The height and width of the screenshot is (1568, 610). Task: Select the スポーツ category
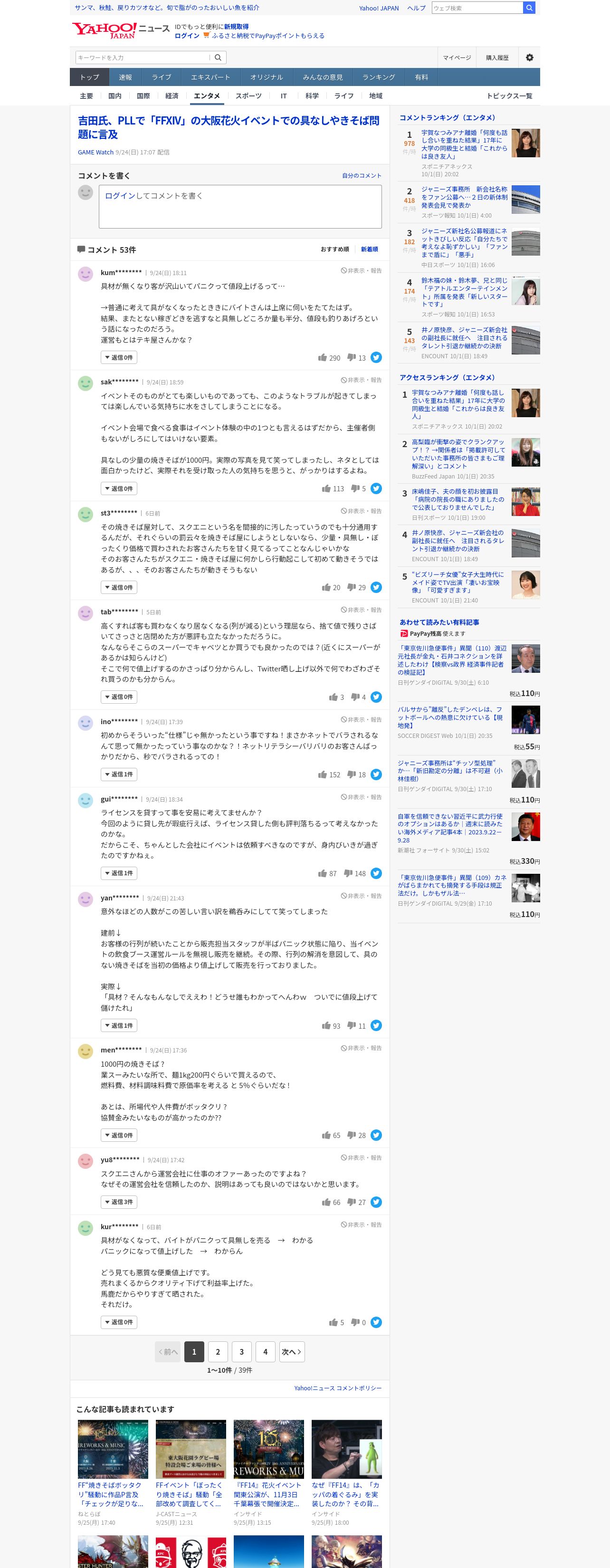click(x=248, y=96)
